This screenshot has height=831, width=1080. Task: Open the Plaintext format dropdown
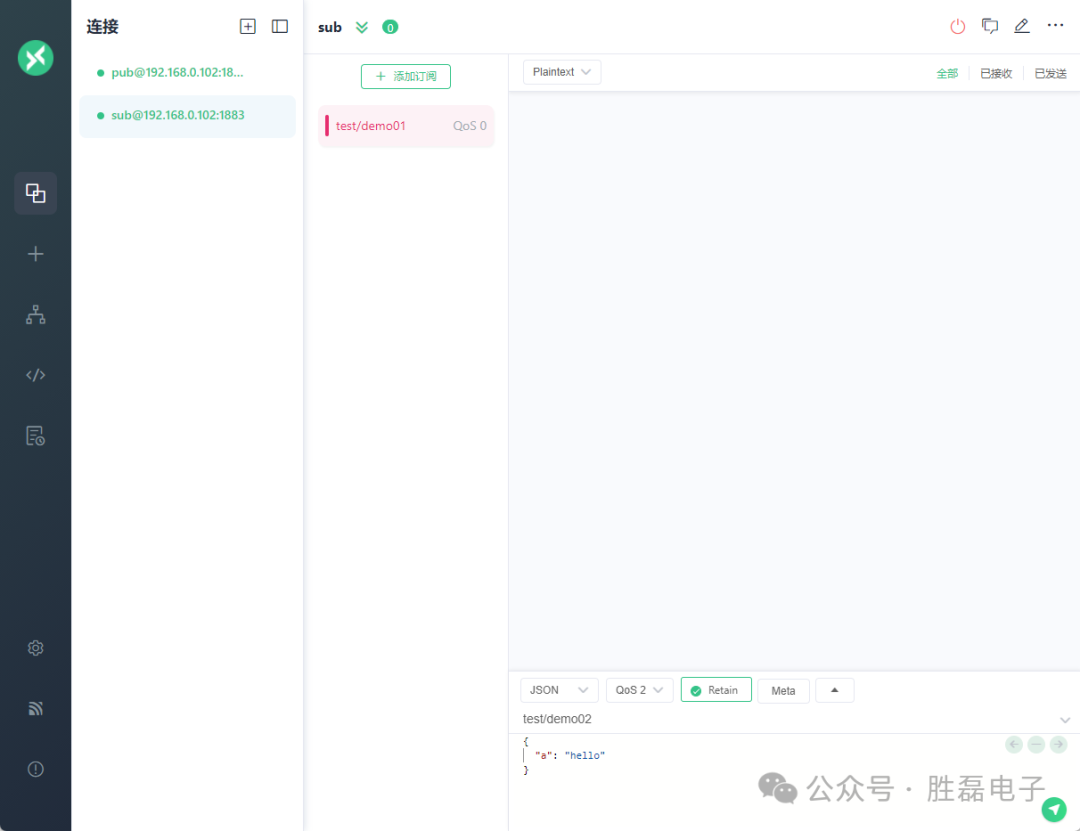coord(561,72)
